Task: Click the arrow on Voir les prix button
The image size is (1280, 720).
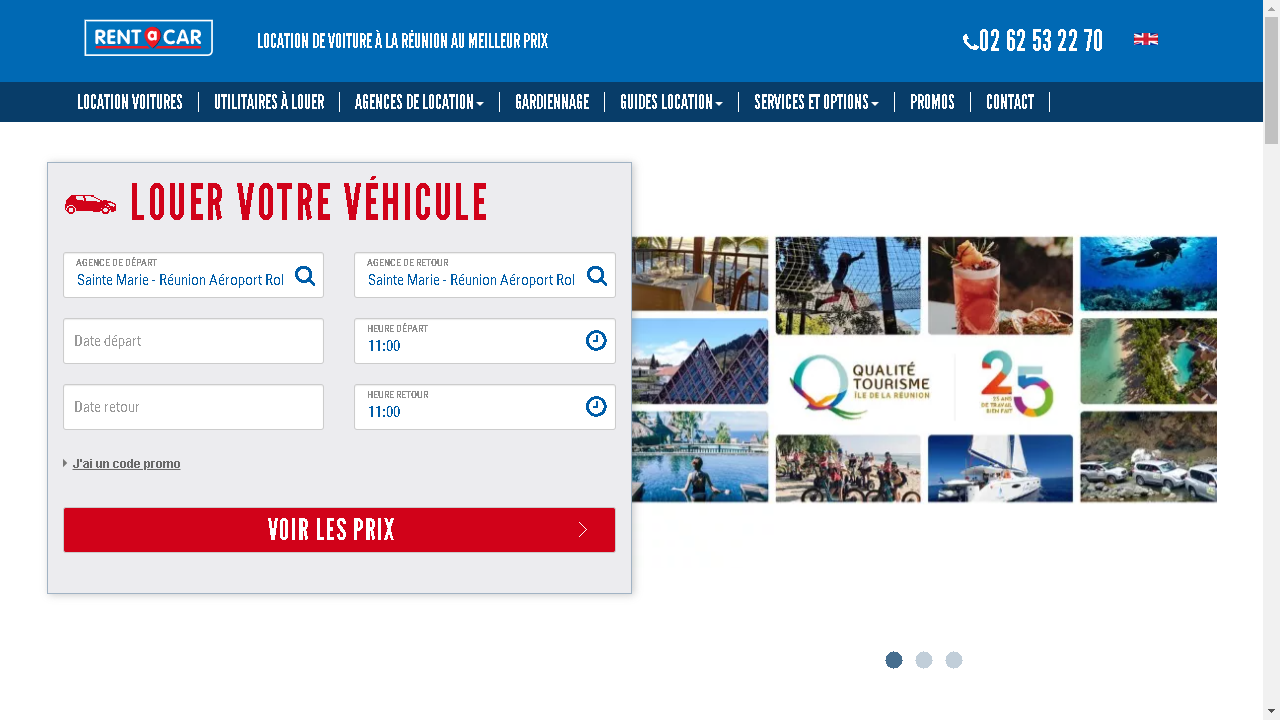Action: pyautogui.click(x=583, y=530)
